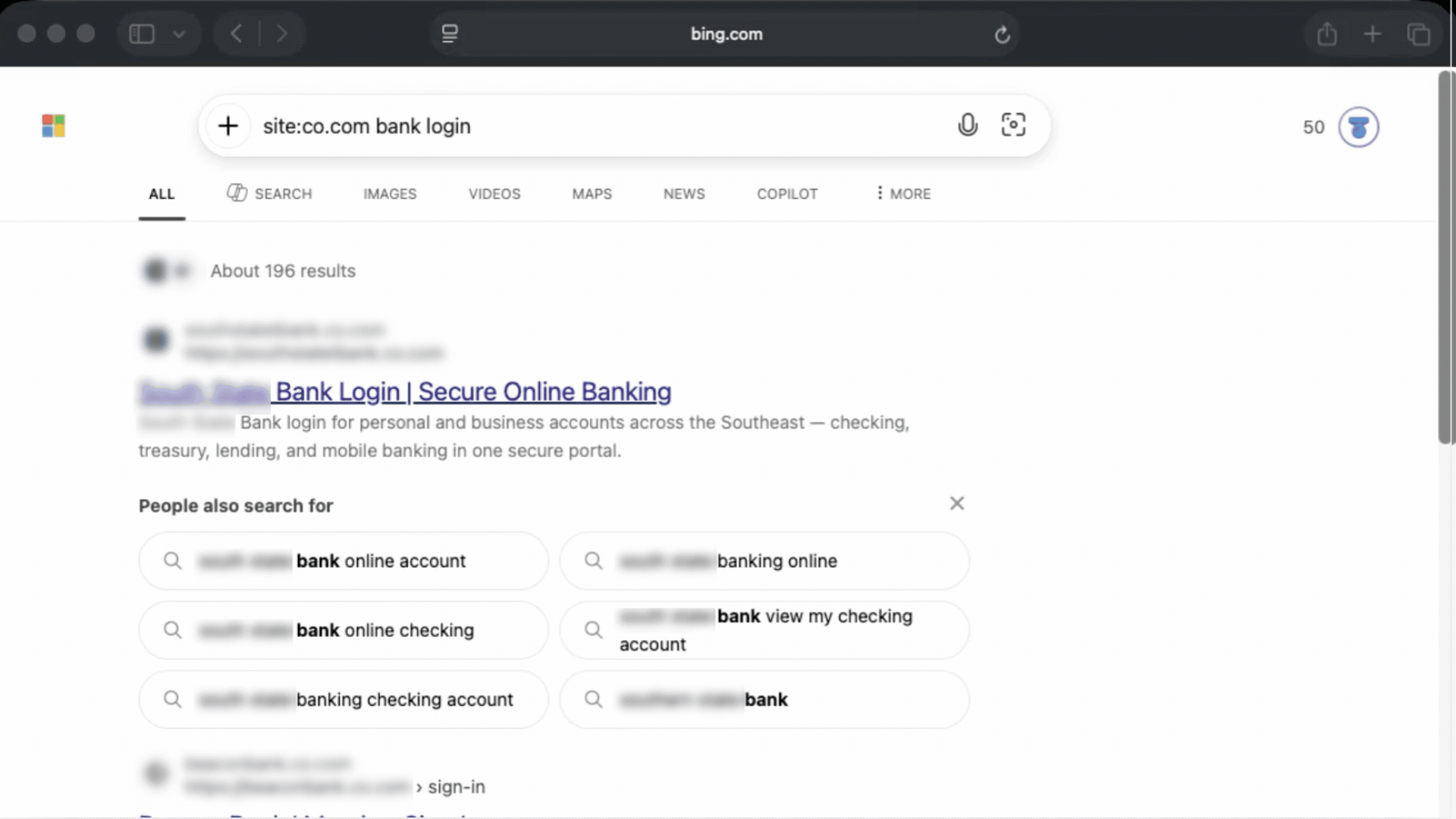The image size is (1456, 819).
Task: Click the plus icon in search box
Action: [228, 126]
